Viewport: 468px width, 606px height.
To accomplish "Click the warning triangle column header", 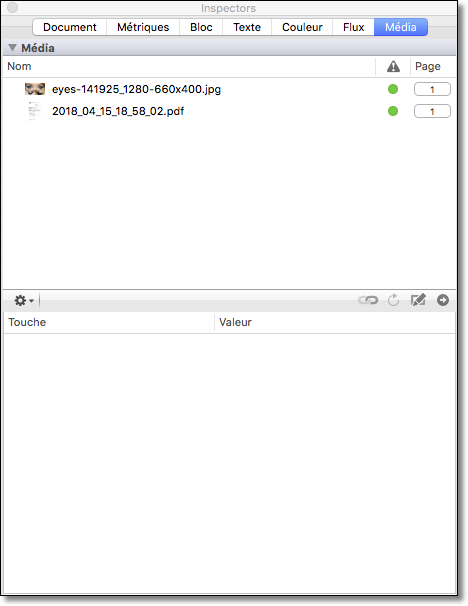I will point(393,66).
